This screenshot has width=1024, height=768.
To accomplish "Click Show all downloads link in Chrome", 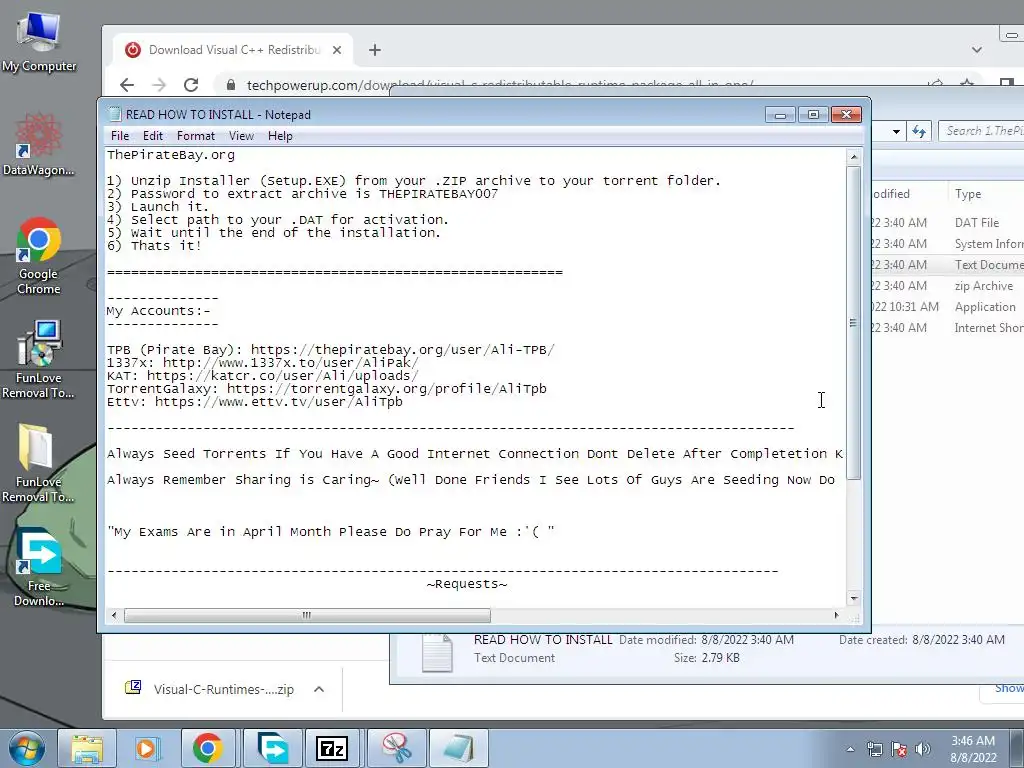I will tap(1008, 688).
